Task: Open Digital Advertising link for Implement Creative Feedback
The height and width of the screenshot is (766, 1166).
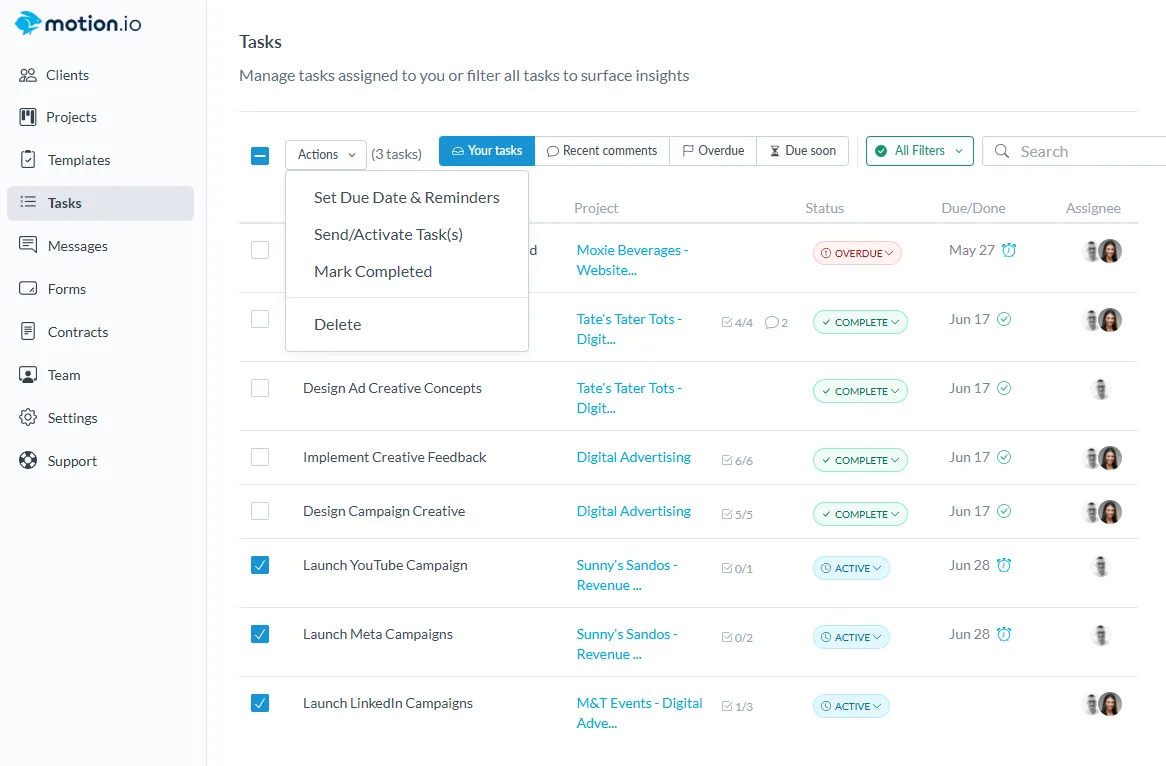Action: [634, 457]
